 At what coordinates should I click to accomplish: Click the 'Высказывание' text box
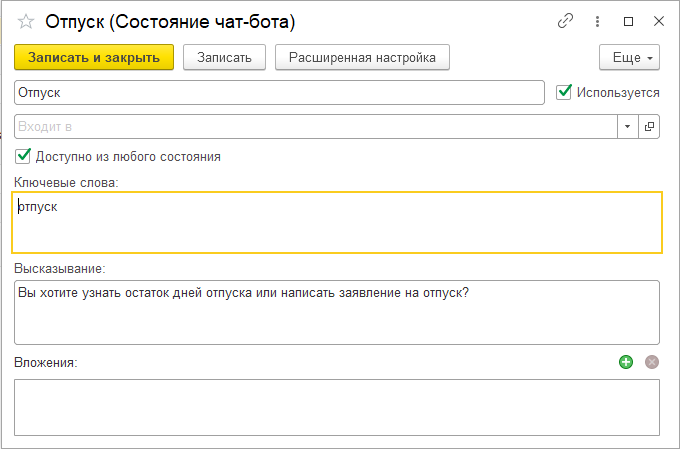click(336, 312)
